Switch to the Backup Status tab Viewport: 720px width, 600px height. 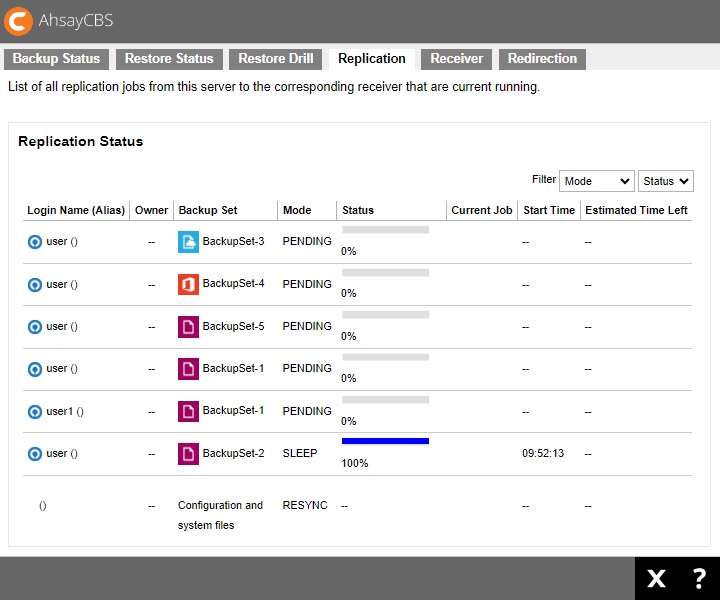coord(56,59)
